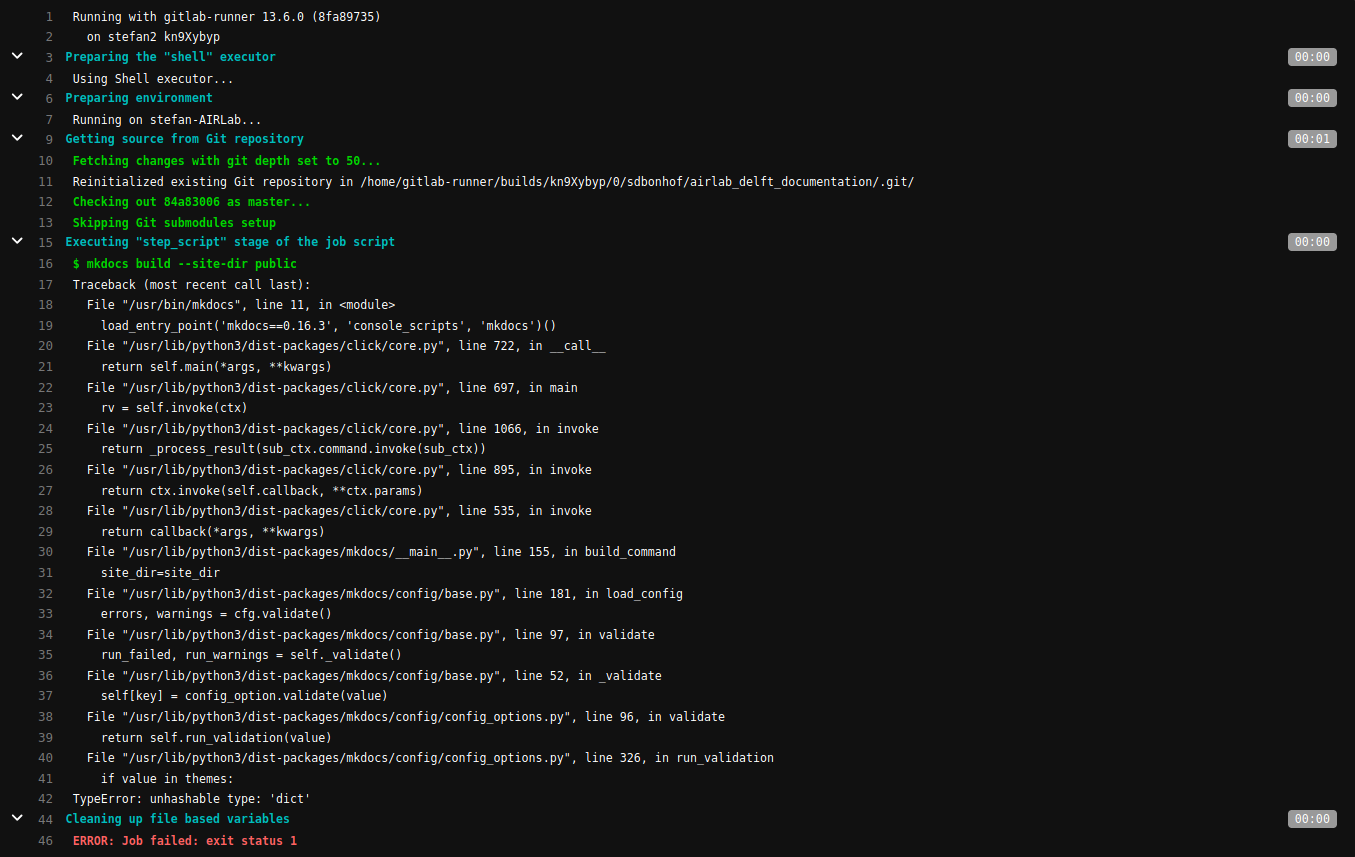The height and width of the screenshot is (857, 1355).
Task: Select line number 46 showing the job failure
Action: click(45, 840)
